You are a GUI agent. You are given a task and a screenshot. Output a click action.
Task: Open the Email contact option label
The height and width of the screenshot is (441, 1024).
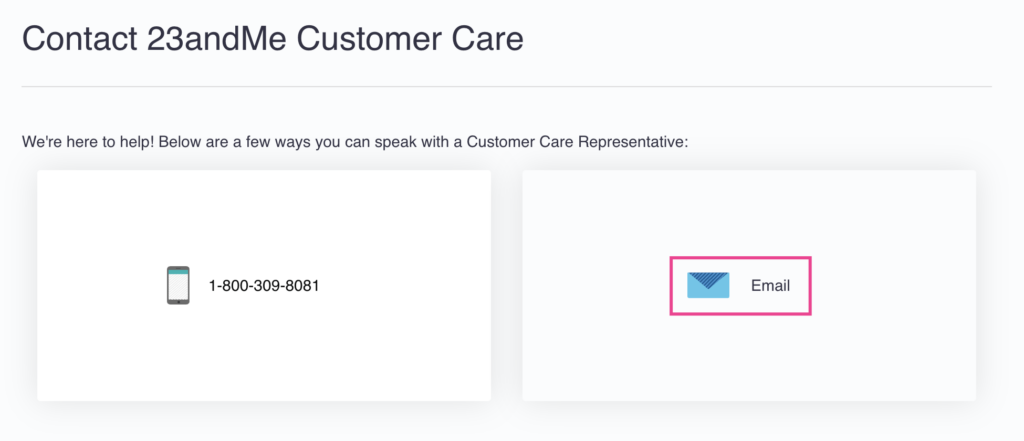tap(770, 286)
